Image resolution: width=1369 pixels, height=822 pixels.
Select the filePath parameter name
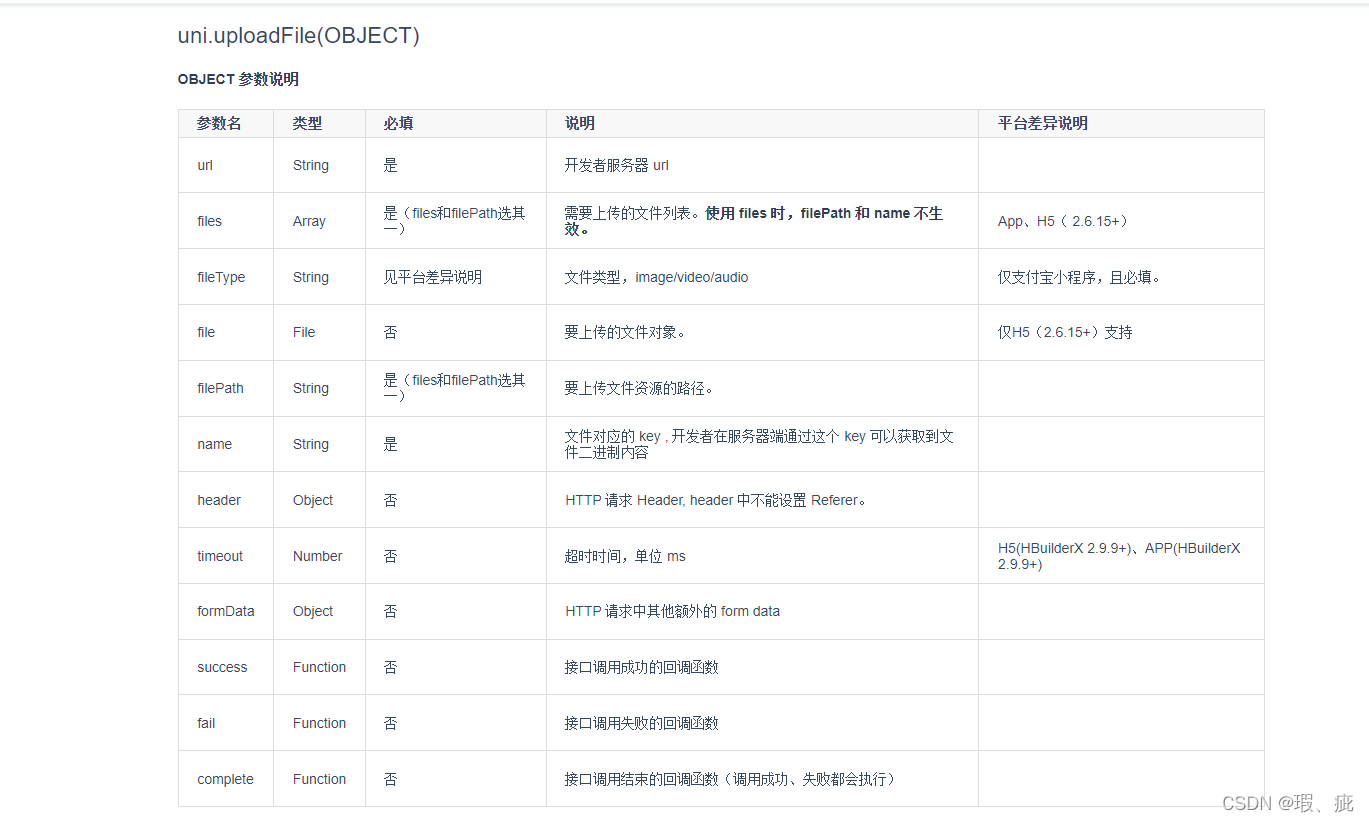[x=219, y=388]
